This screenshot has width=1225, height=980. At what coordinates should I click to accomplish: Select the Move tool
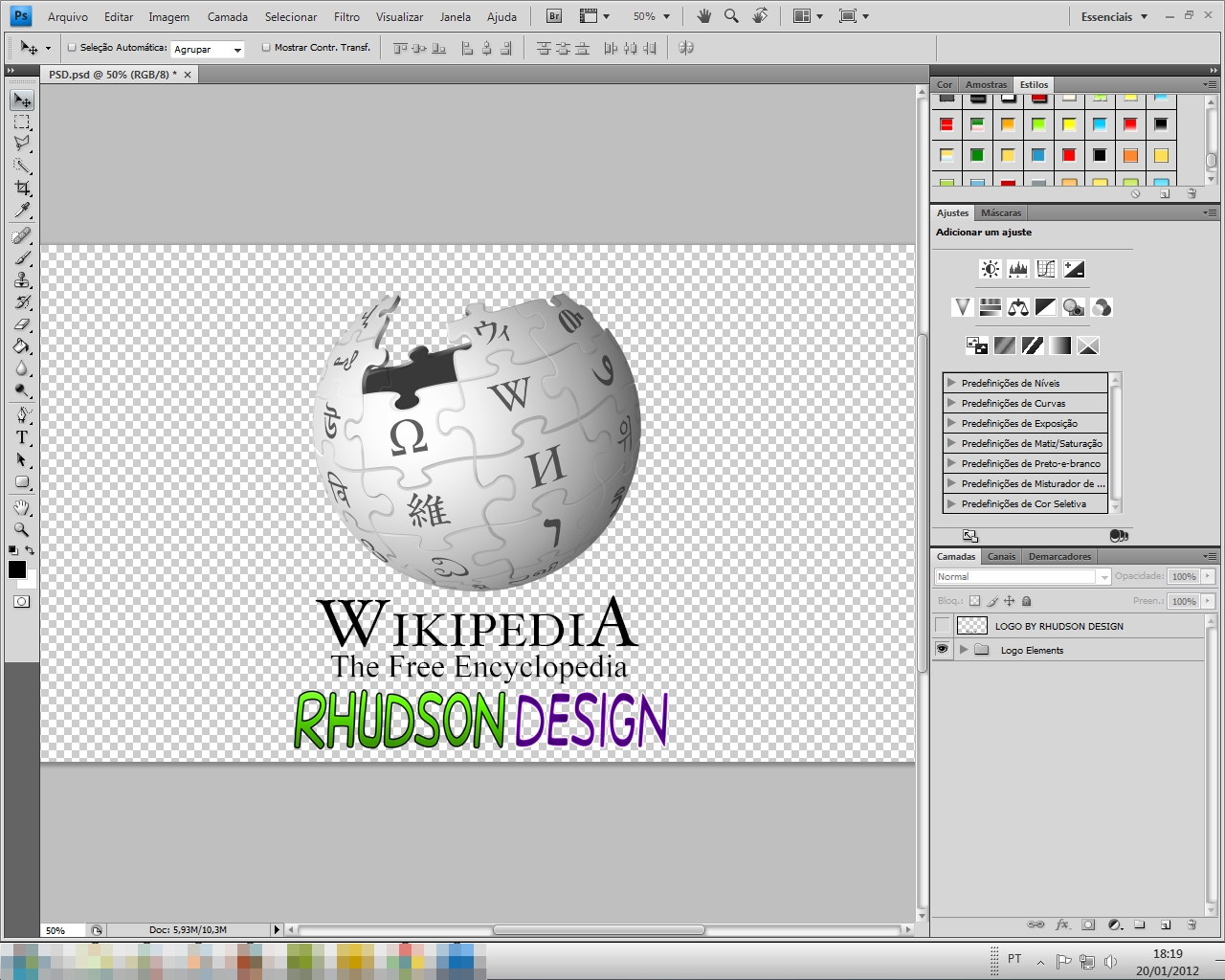pos(22,100)
